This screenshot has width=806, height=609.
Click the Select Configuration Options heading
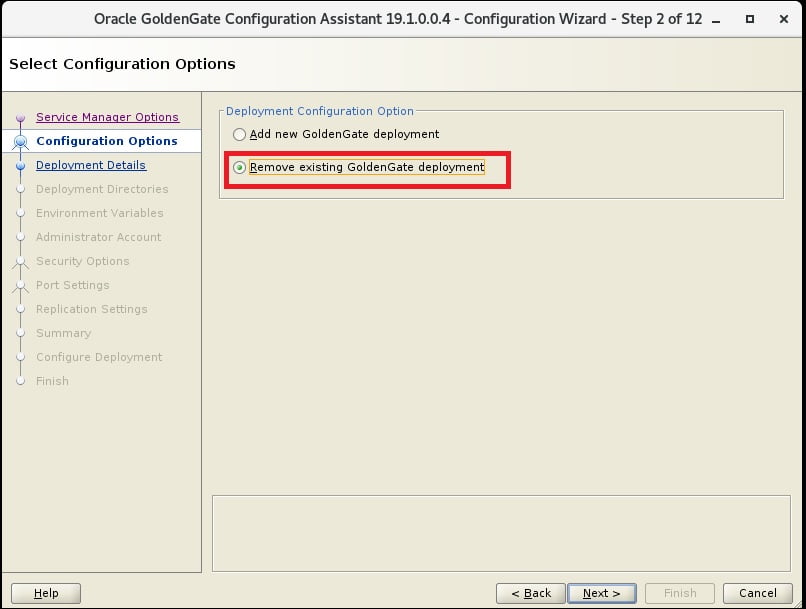coord(122,64)
